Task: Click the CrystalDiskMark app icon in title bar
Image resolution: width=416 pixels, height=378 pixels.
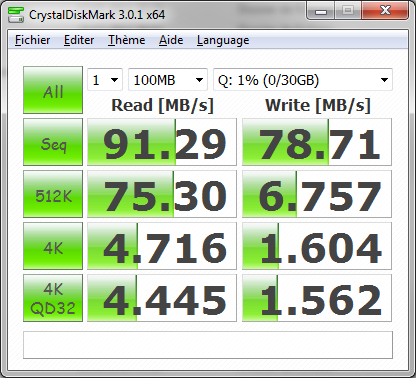Action: [x=15, y=14]
